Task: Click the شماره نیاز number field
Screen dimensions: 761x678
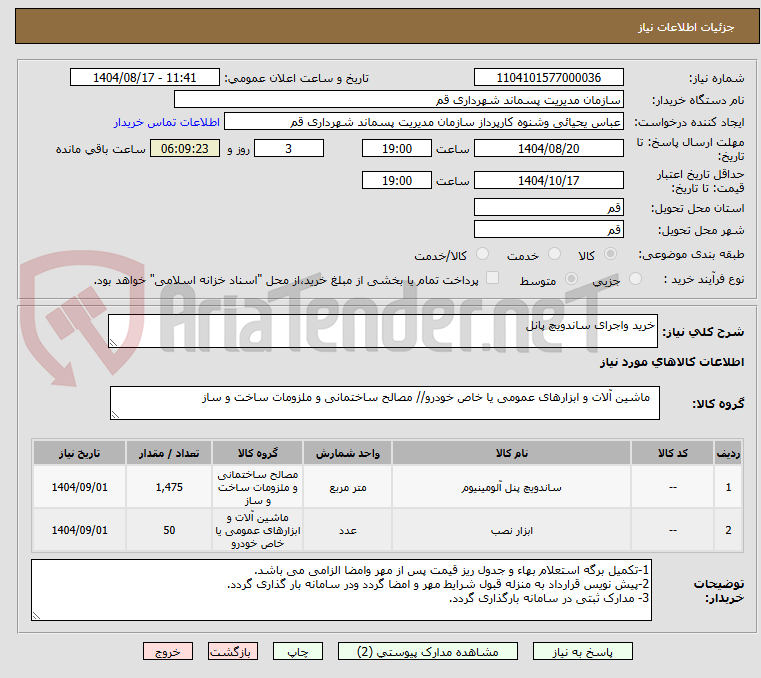Action: click(x=548, y=78)
